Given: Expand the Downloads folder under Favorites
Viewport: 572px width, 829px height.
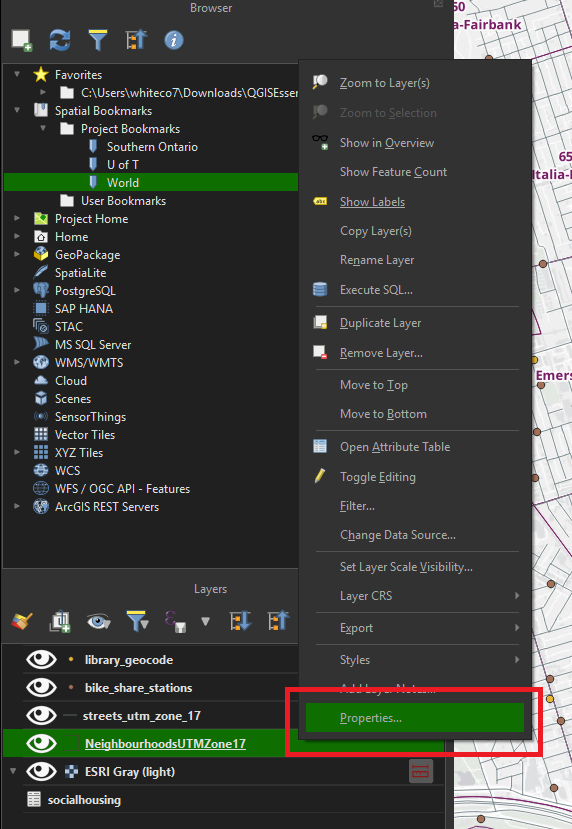Looking at the screenshot, I should 43,93.
